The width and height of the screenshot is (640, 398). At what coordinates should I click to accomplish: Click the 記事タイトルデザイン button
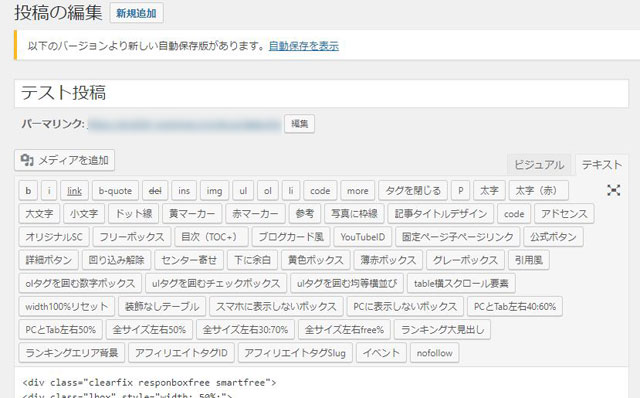coord(441,213)
